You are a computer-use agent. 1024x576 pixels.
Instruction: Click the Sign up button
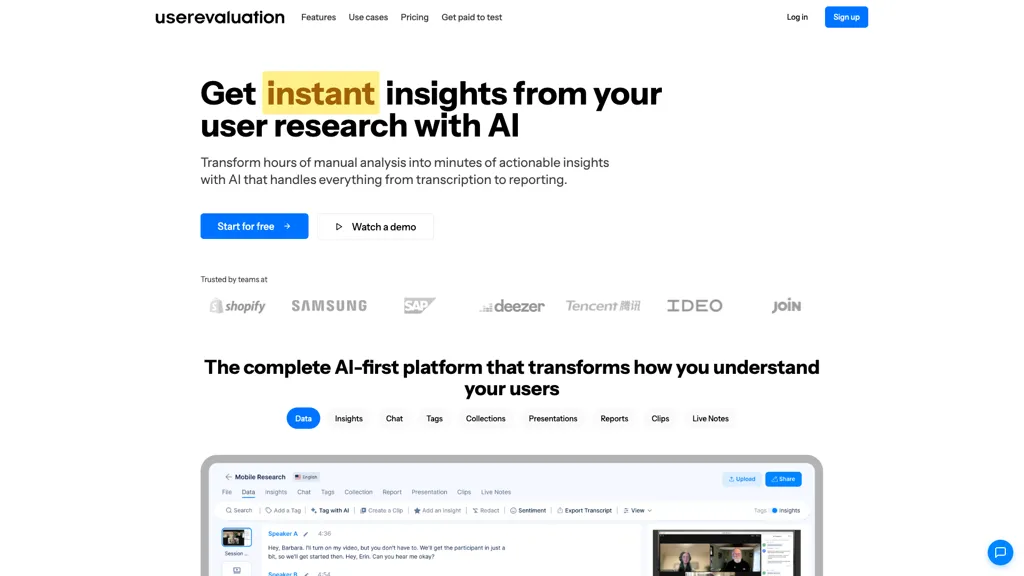tap(846, 17)
